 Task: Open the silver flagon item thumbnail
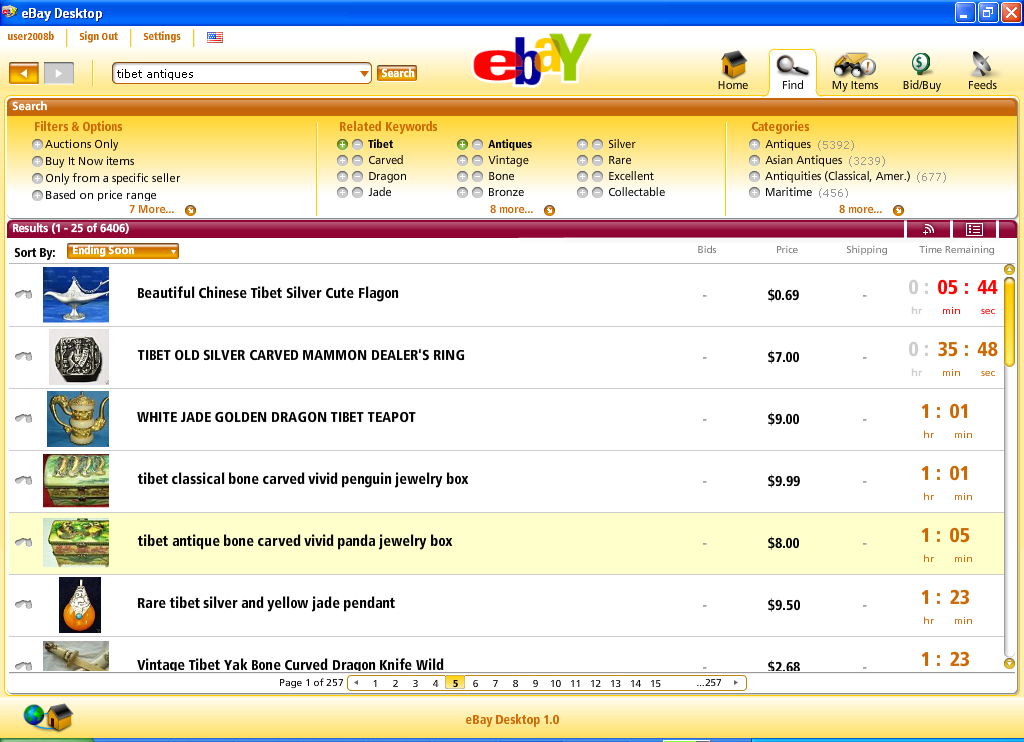click(76, 295)
